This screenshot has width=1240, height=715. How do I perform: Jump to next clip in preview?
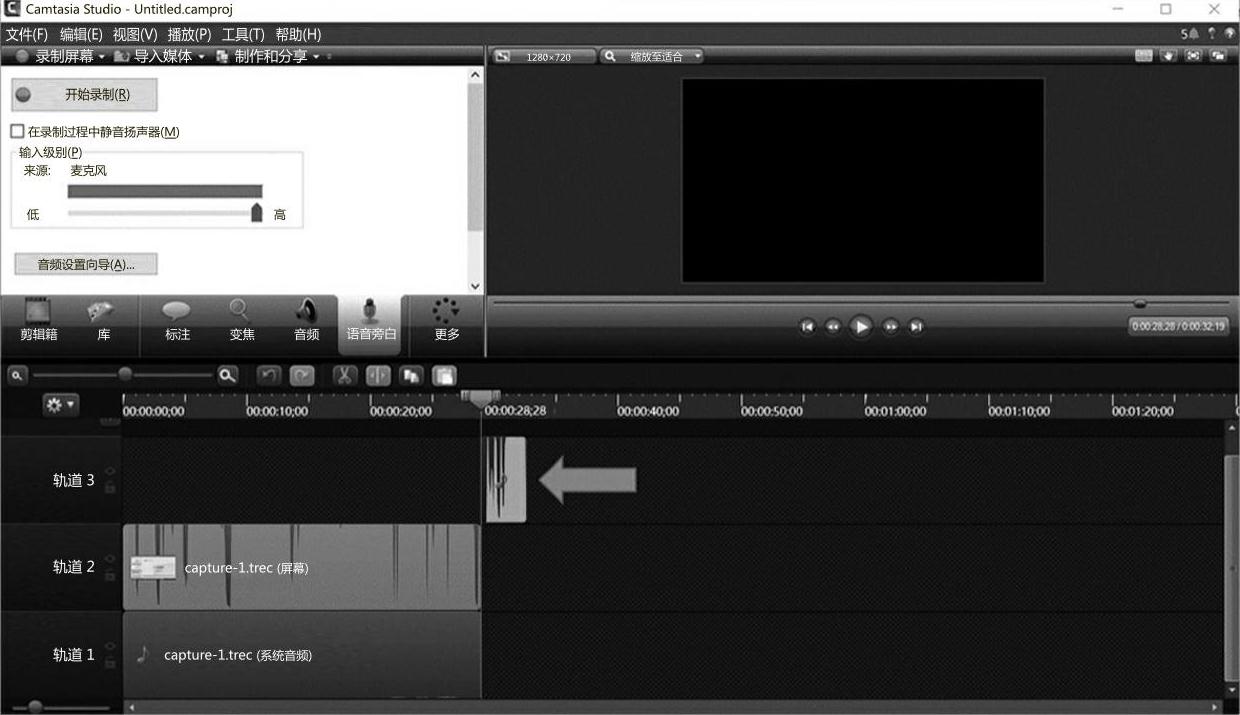point(916,327)
